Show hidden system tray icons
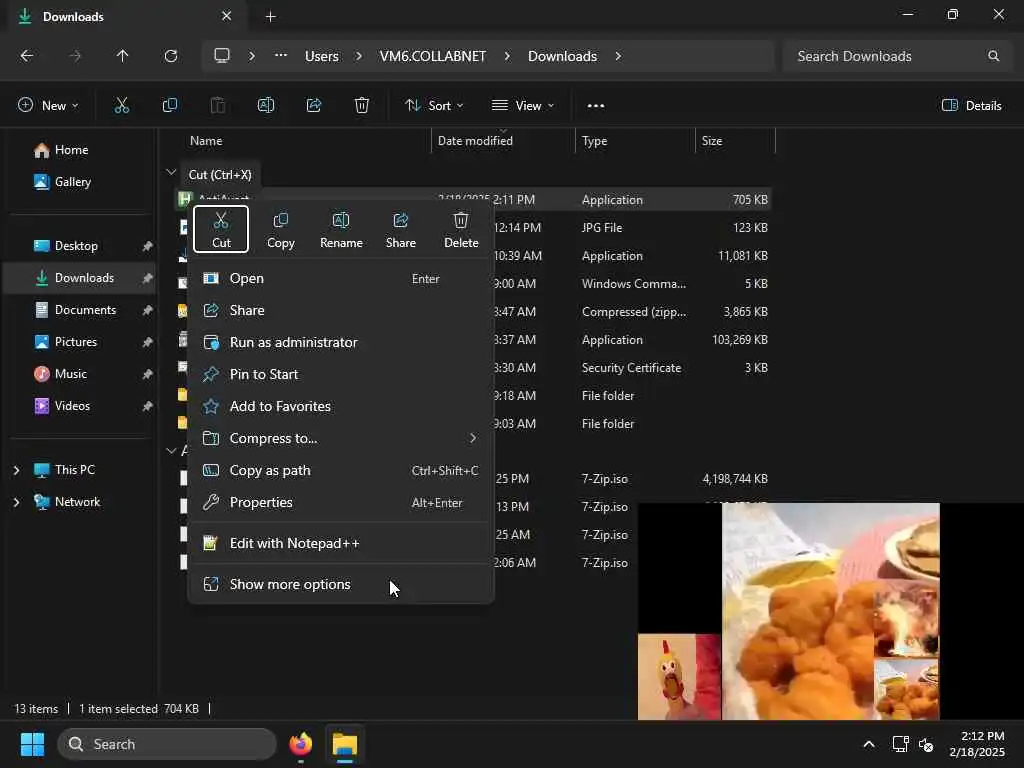Image resolution: width=1024 pixels, height=768 pixels. 869,744
